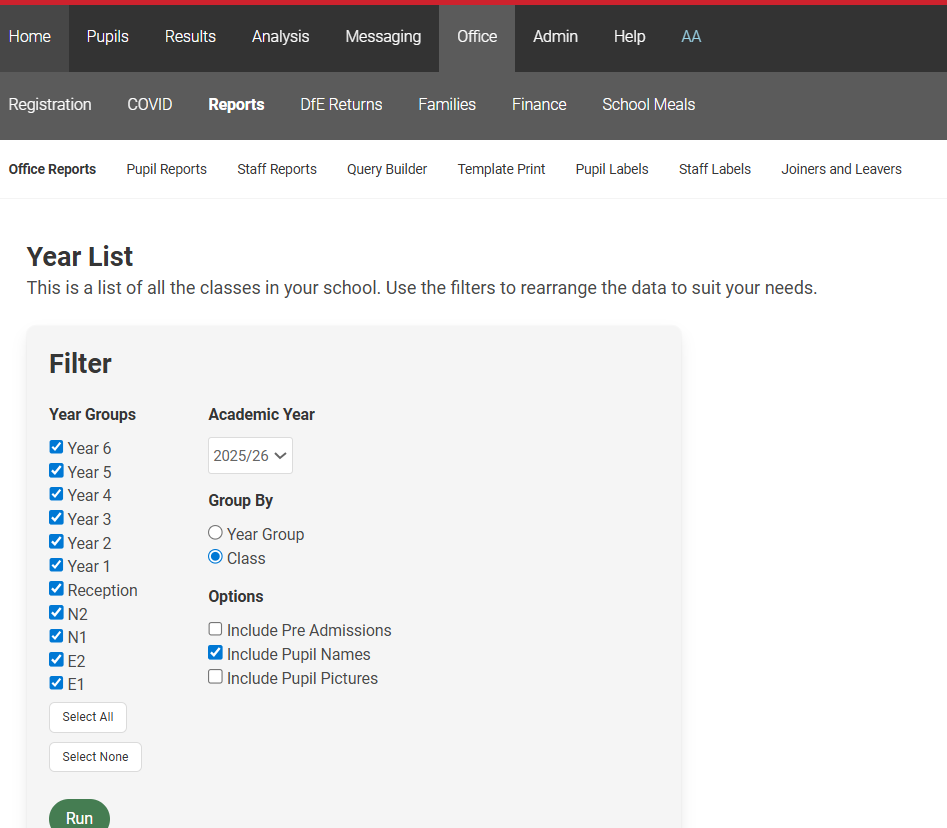Image resolution: width=947 pixels, height=828 pixels.
Task: Select the Year Group radio button
Action: point(215,533)
